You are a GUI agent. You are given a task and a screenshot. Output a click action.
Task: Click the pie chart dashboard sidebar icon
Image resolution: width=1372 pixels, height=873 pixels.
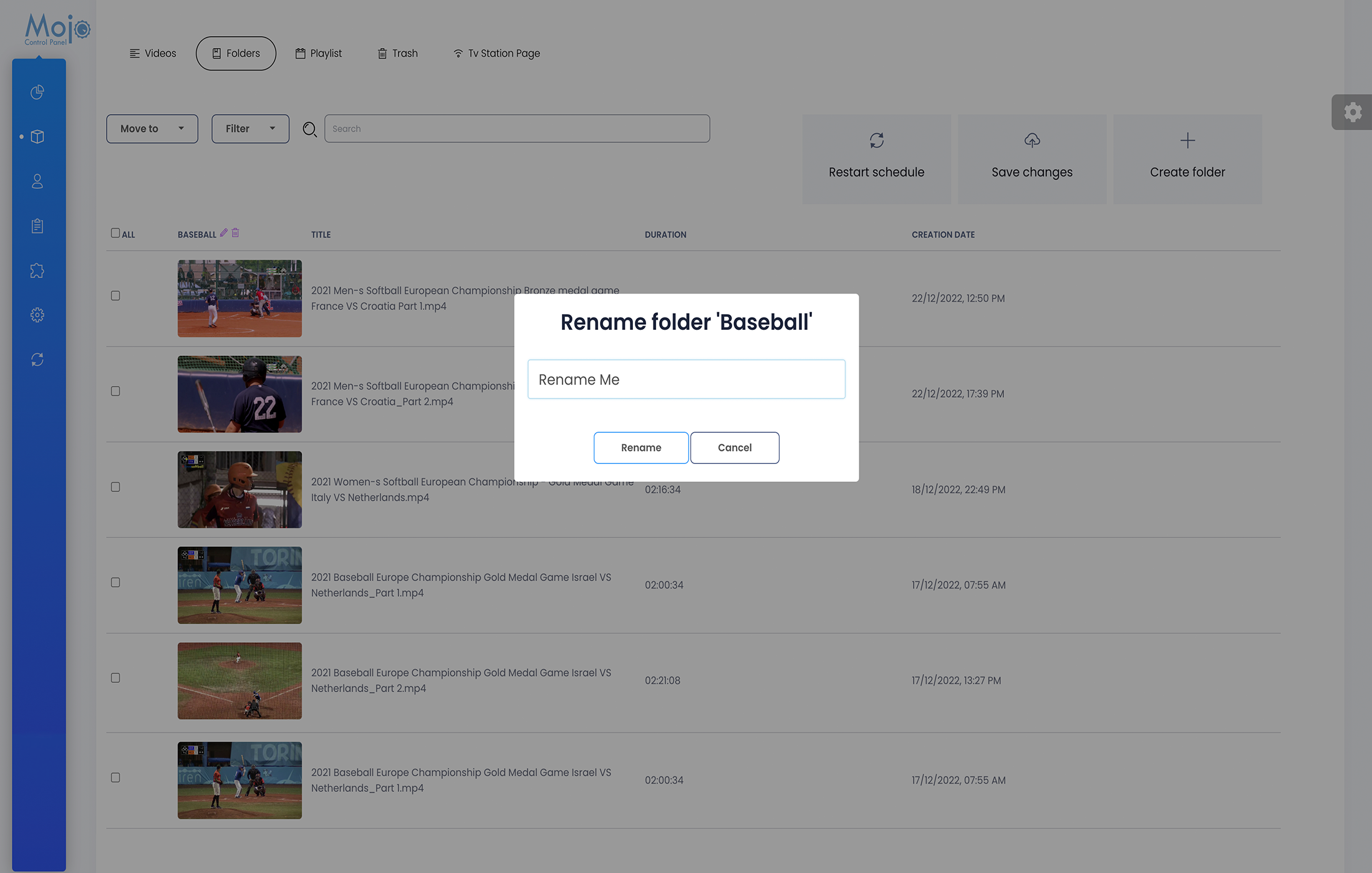37,92
